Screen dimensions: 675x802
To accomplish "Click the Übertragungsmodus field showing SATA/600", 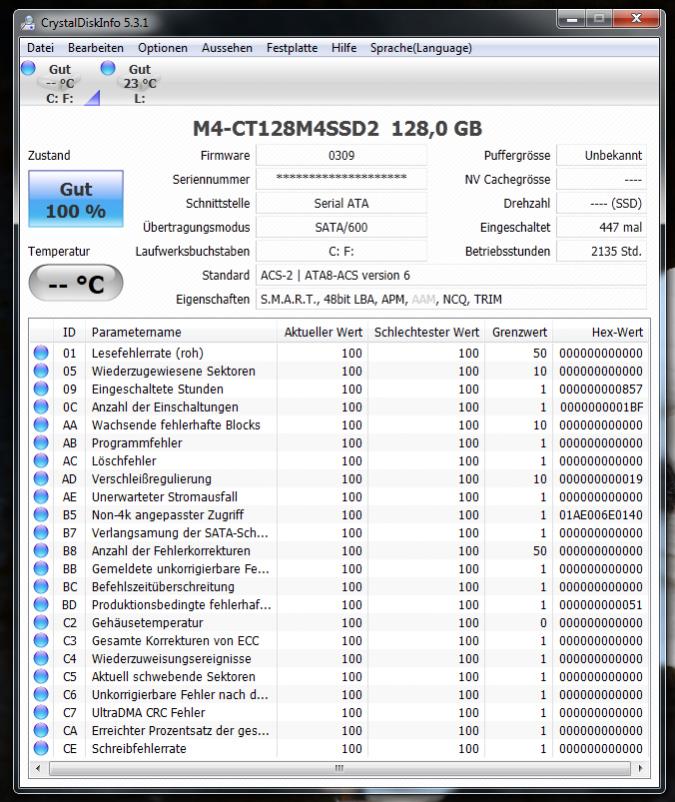I will coord(341,227).
